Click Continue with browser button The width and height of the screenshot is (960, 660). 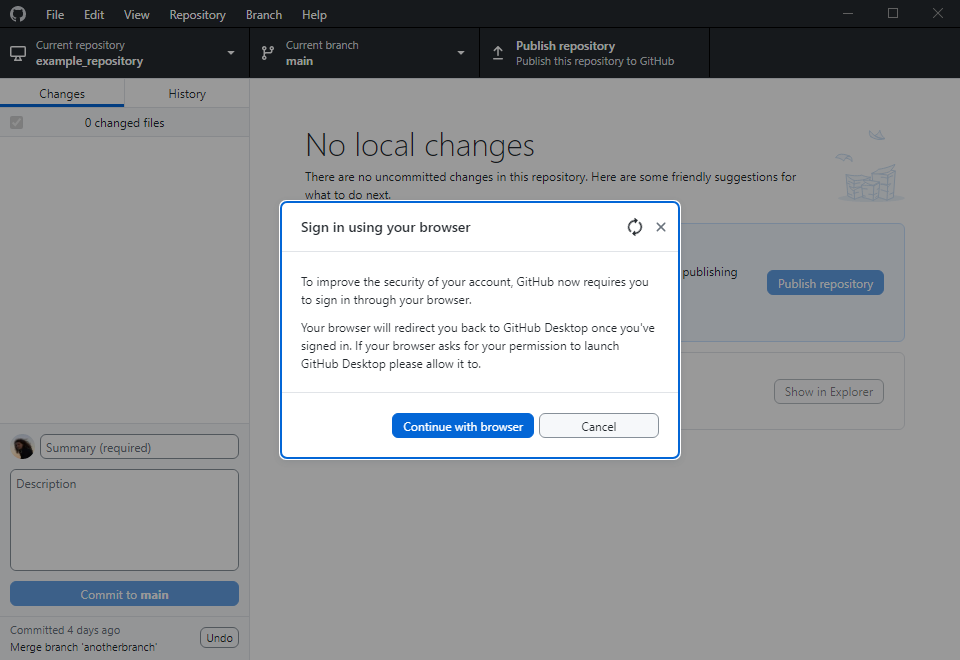click(463, 426)
